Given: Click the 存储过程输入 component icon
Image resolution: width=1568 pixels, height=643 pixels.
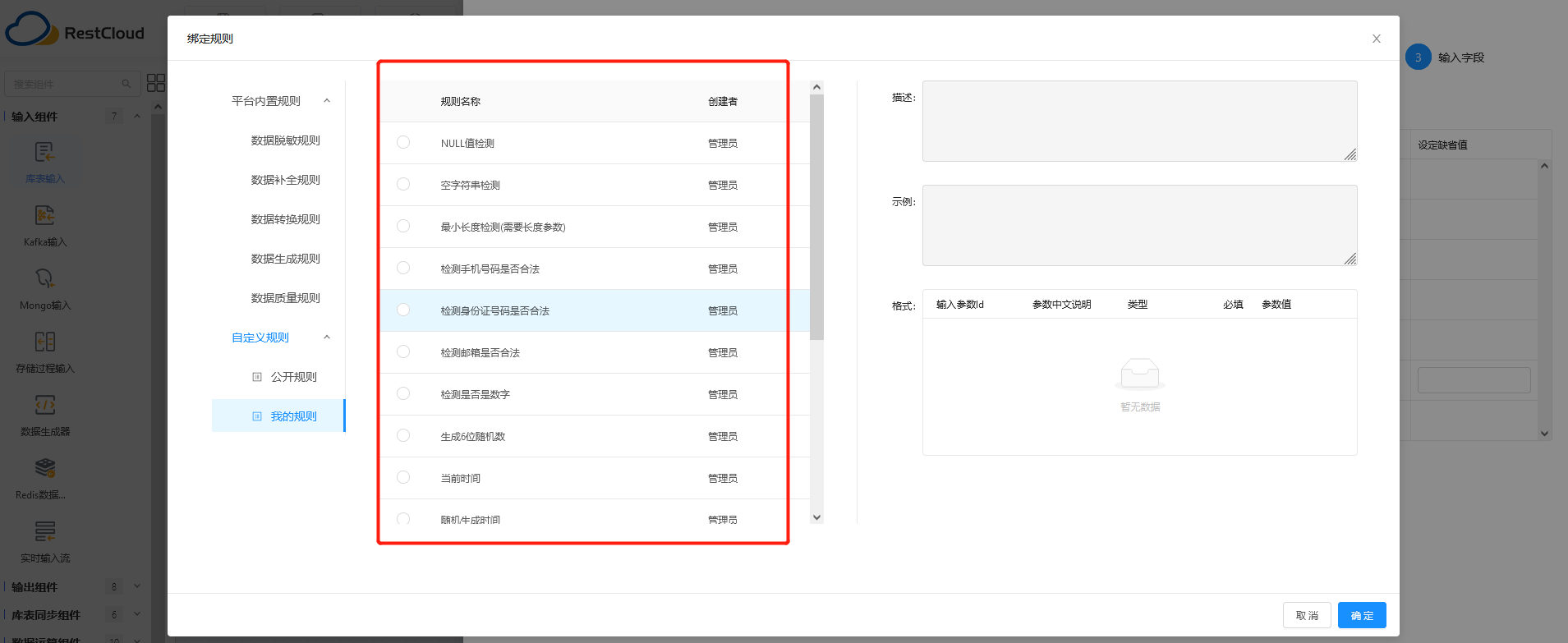Looking at the screenshot, I should [x=44, y=342].
